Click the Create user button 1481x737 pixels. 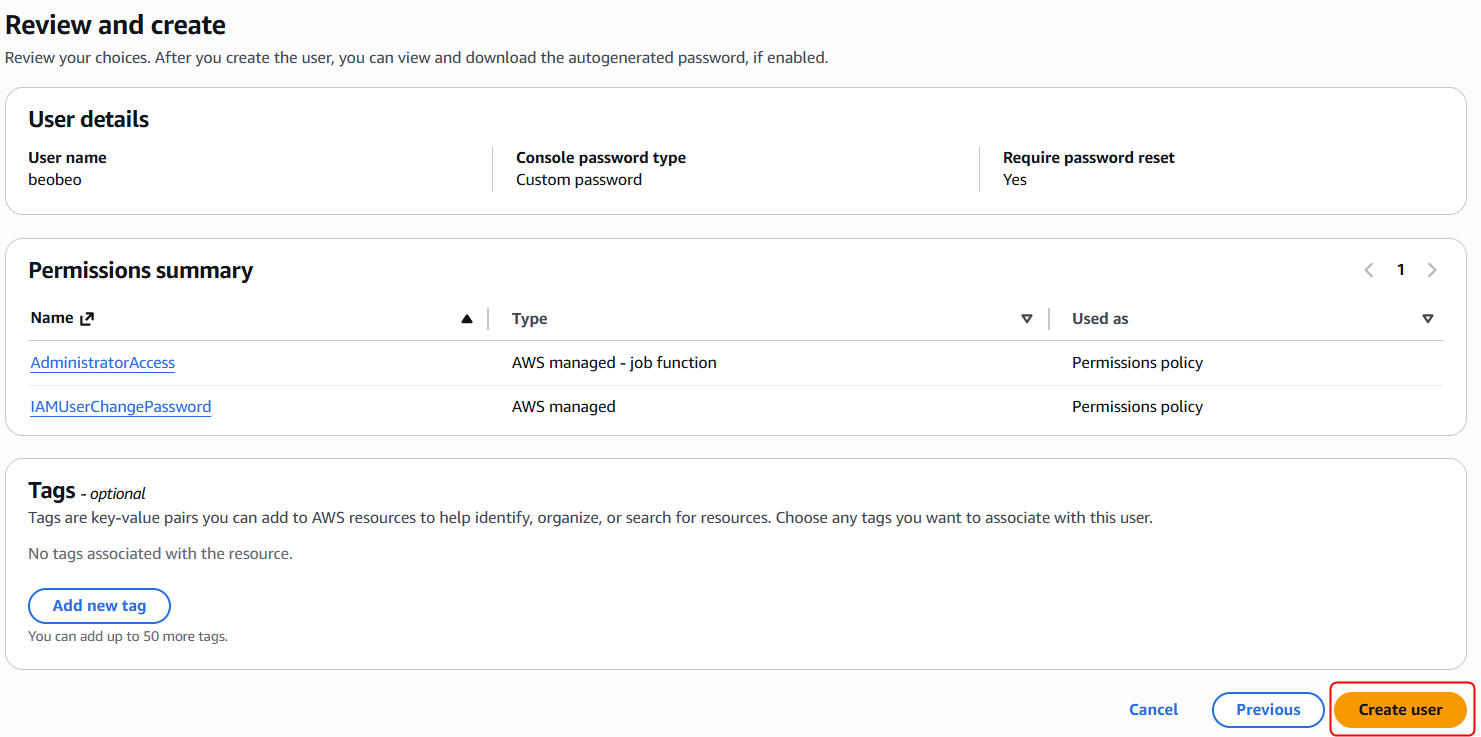tap(1400, 710)
